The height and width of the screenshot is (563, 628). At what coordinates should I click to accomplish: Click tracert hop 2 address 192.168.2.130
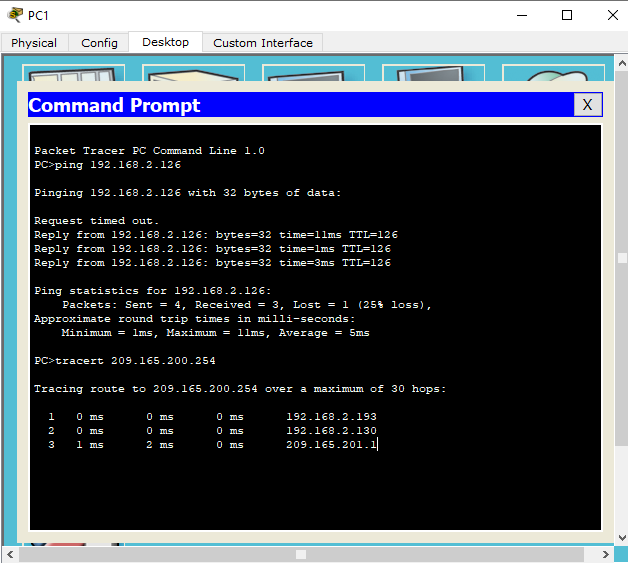point(331,431)
